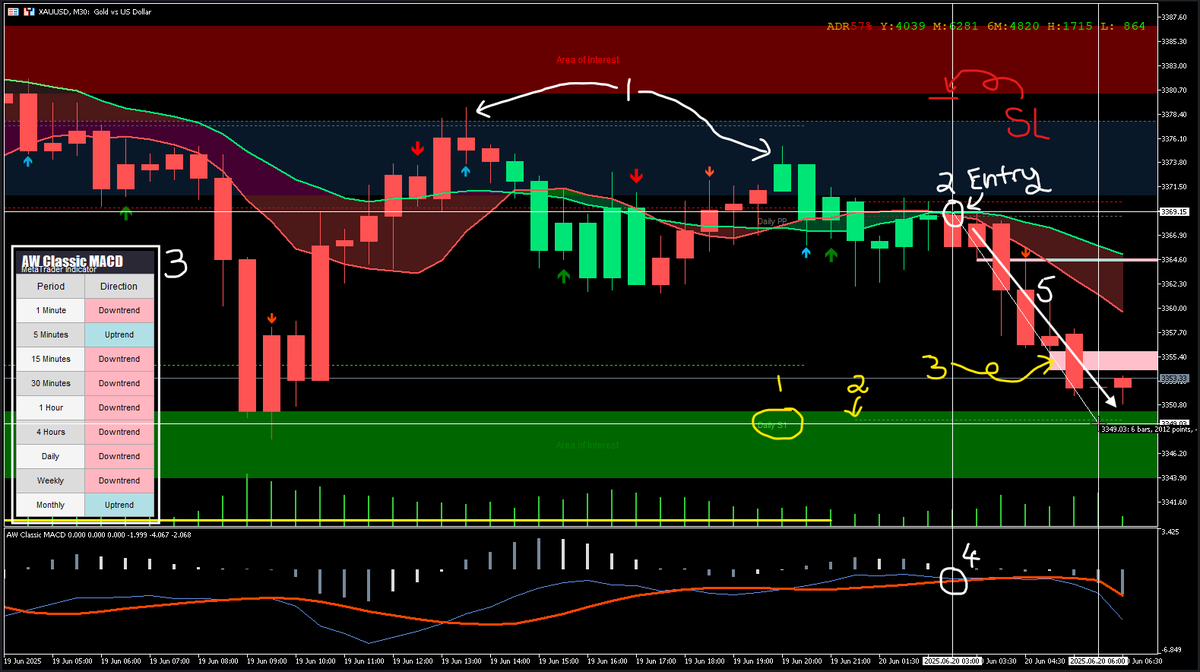
Task: Click the 3.425 MACD scale value
Action: (1172, 533)
